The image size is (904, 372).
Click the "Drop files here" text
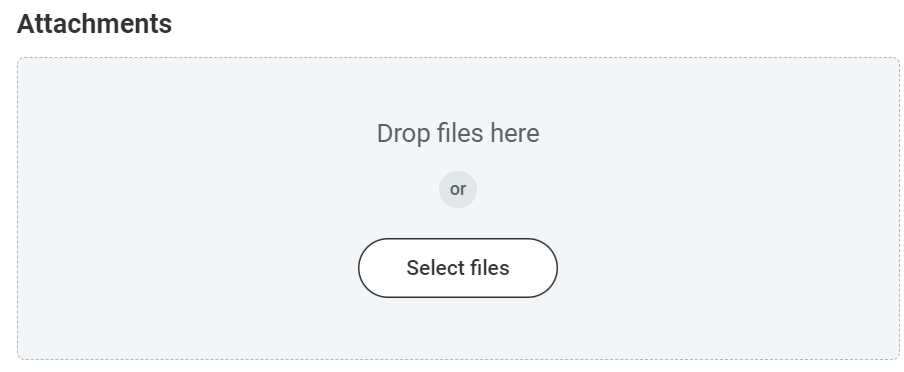[458, 134]
